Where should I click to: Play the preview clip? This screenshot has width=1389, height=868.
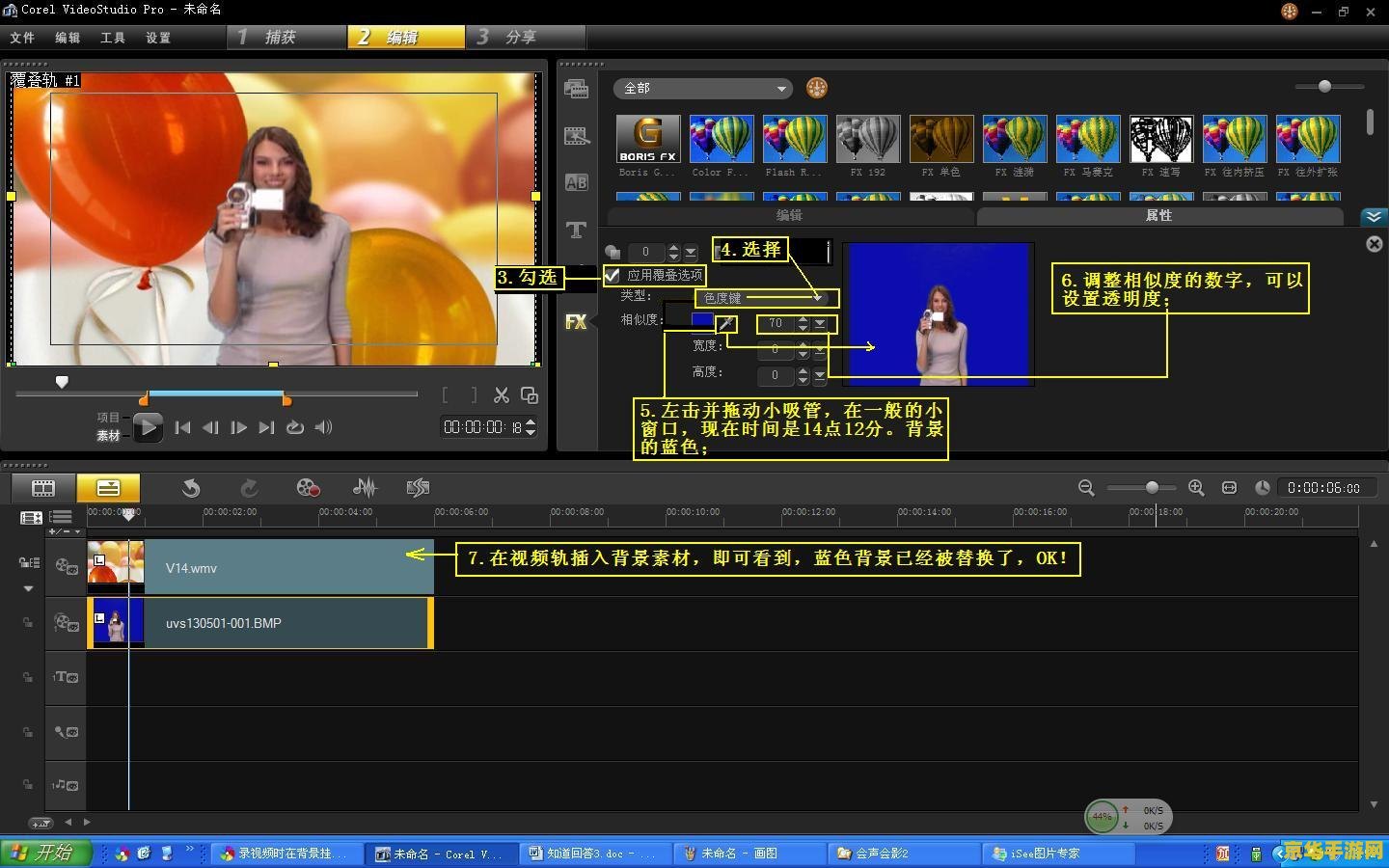(x=147, y=427)
